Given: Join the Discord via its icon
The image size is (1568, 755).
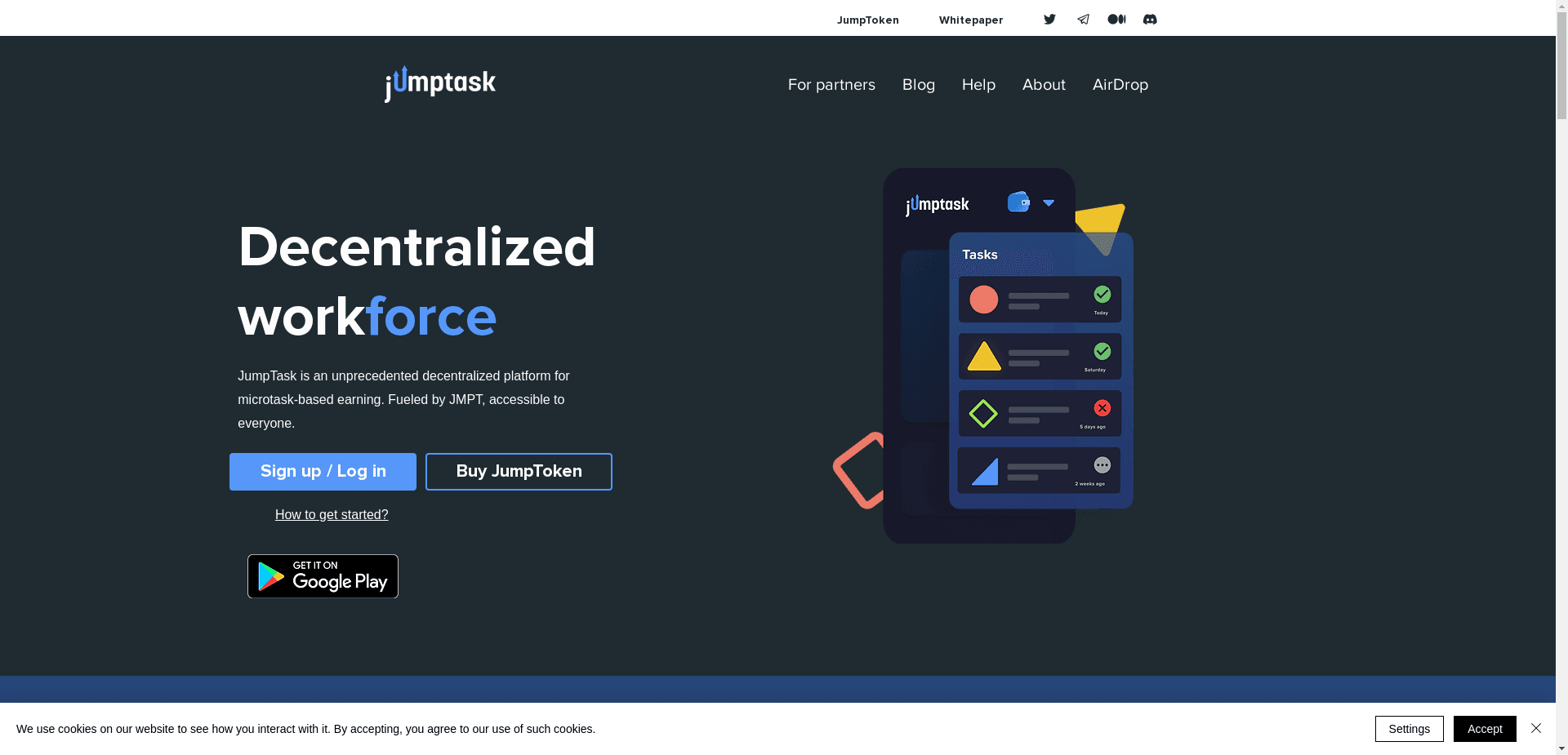Looking at the screenshot, I should click(x=1149, y=19).
